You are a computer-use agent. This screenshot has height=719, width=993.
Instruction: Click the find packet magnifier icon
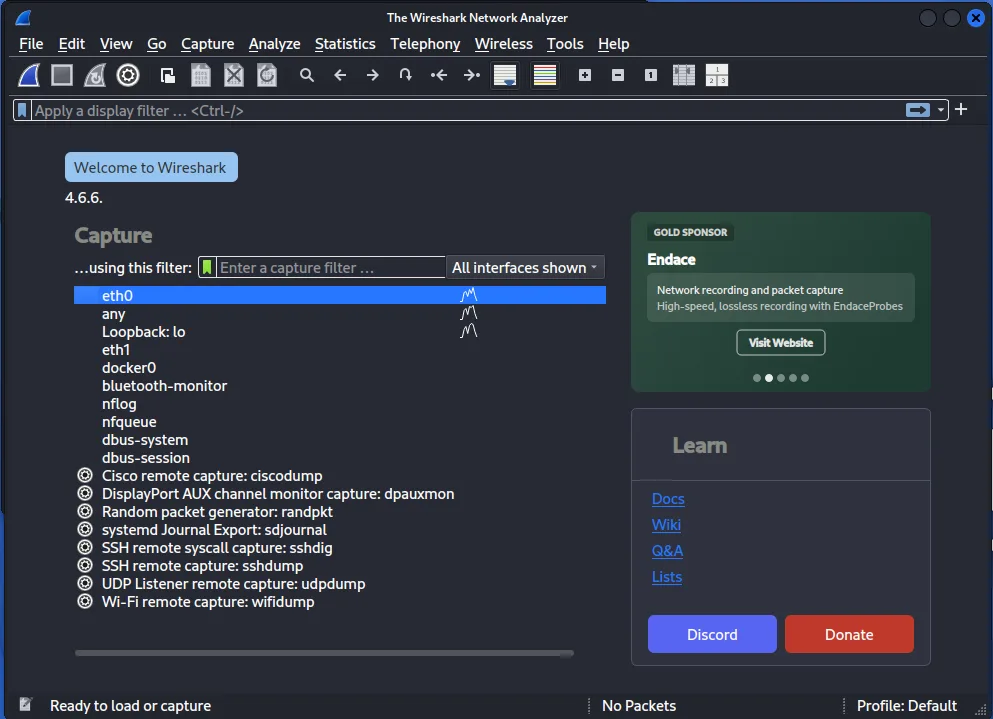point(307,75)
